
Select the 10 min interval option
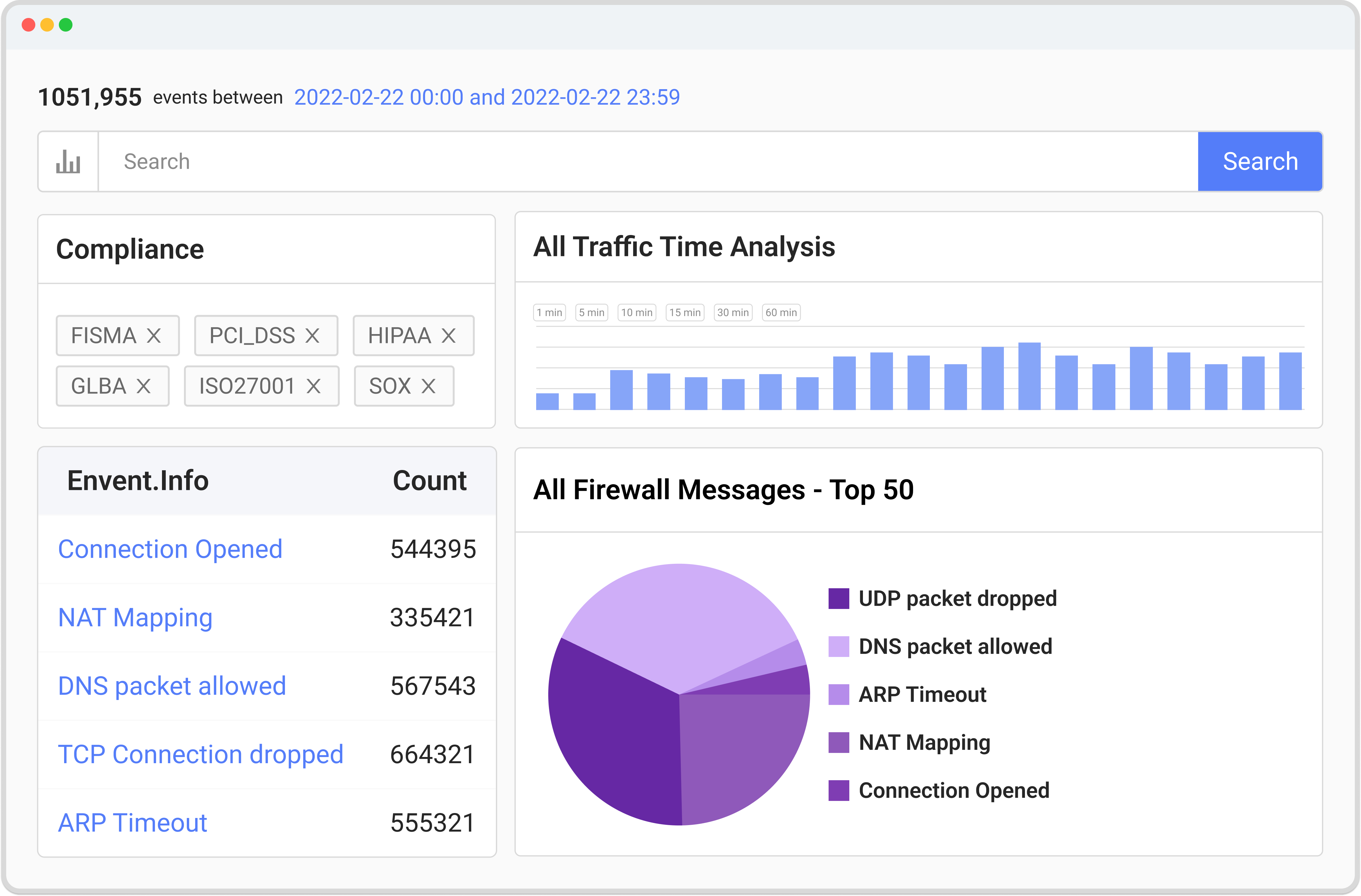pyautogui.click(x=637, y=313)
